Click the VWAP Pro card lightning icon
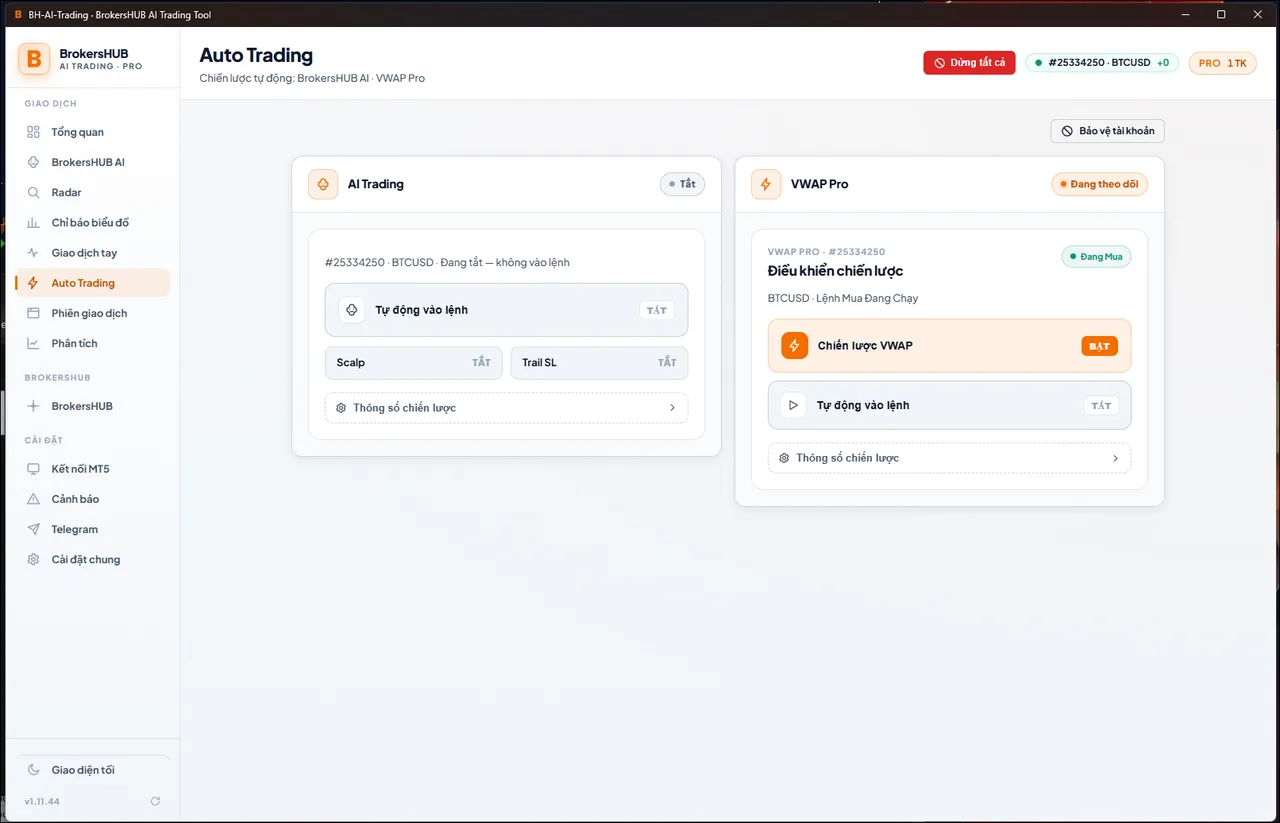 (766, 184)
